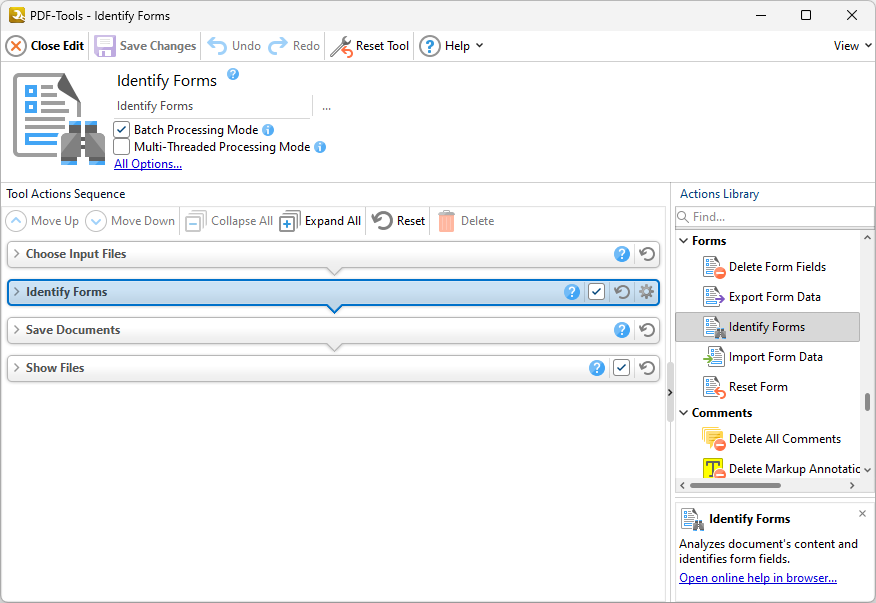This screenshot has width=876, height=603.
Task: Reset the Show Files step
Action: tap(647, 368)
